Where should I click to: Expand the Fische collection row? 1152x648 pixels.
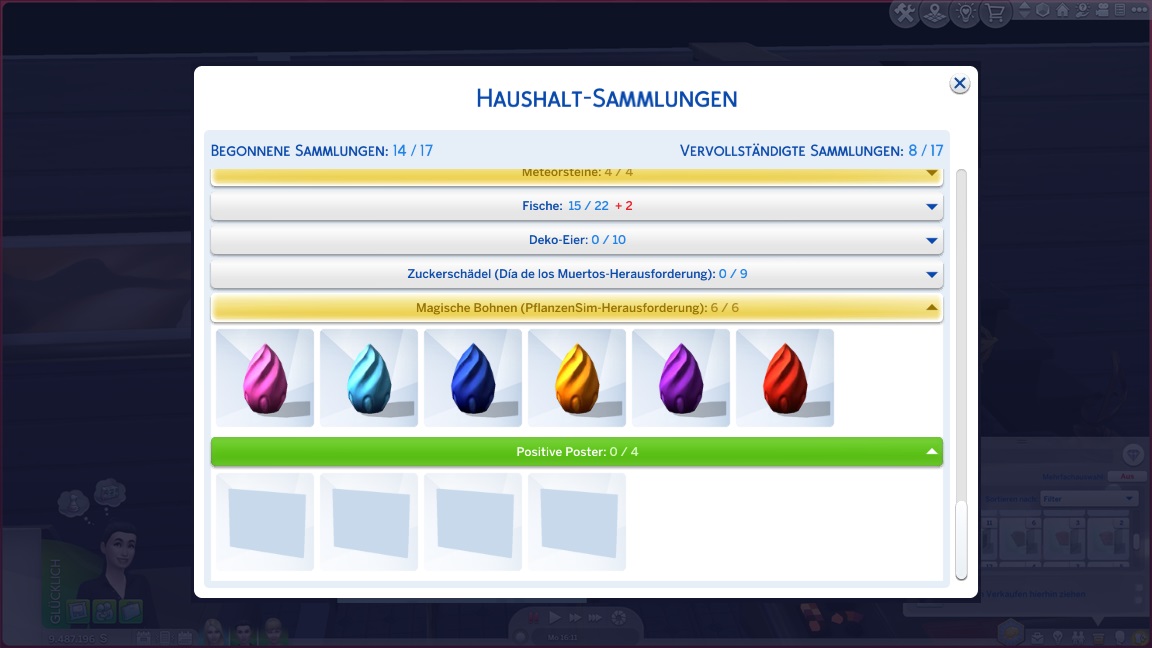pyautogui.click(x=576, y=206)
